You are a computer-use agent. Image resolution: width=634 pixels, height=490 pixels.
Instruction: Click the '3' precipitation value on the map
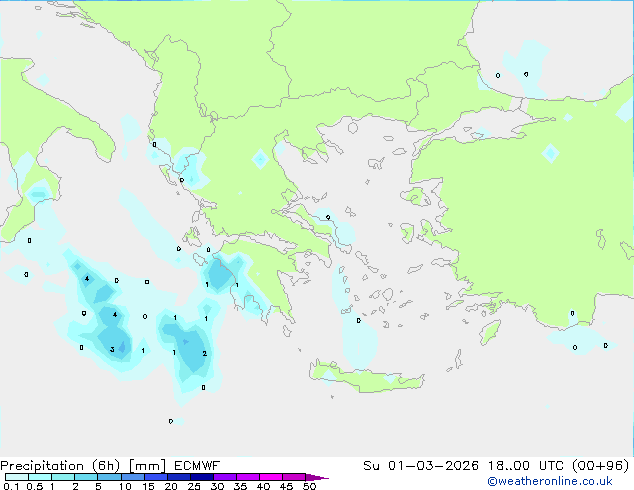[x=112, y=349]
